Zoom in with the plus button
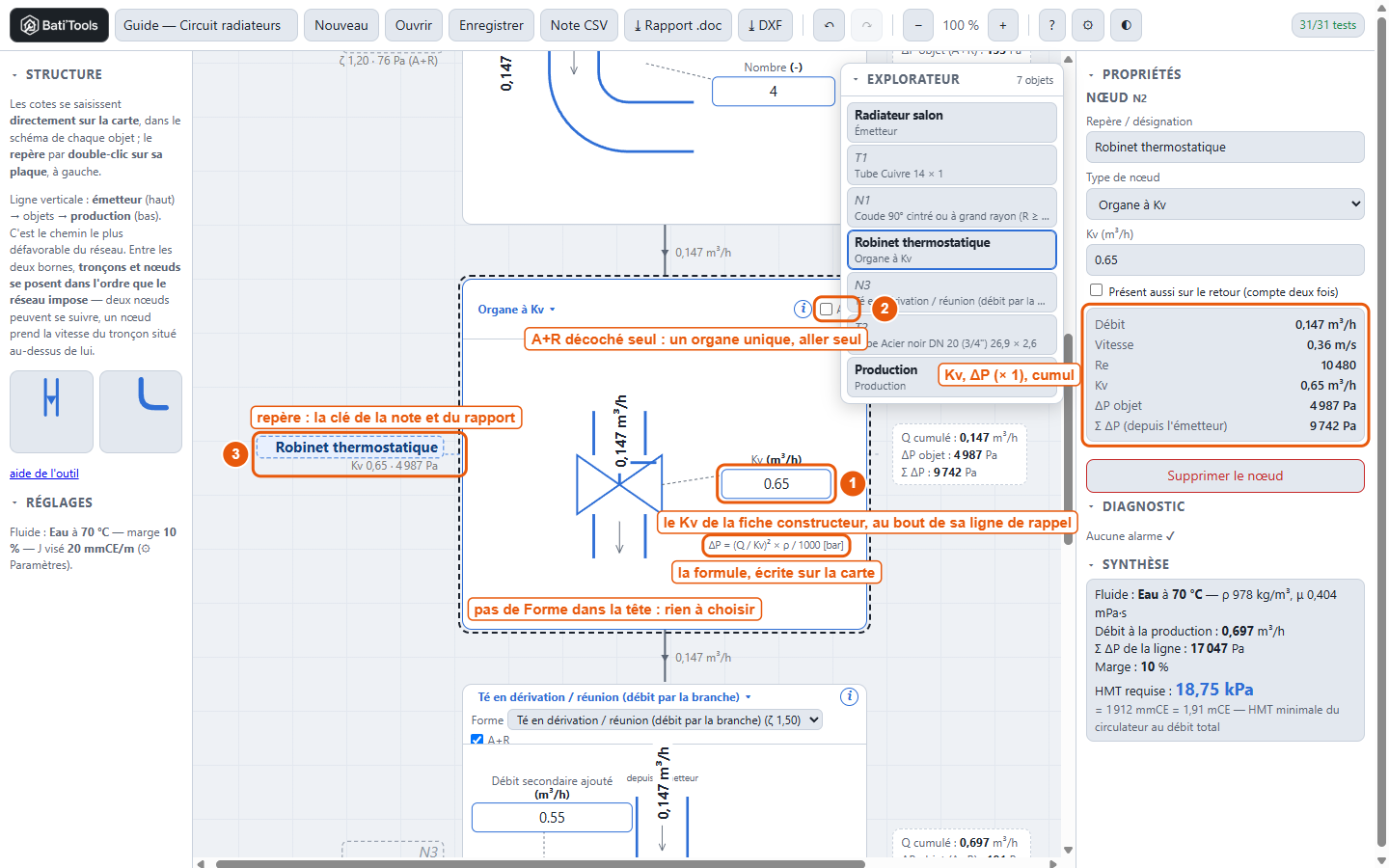 point(1003,25)
